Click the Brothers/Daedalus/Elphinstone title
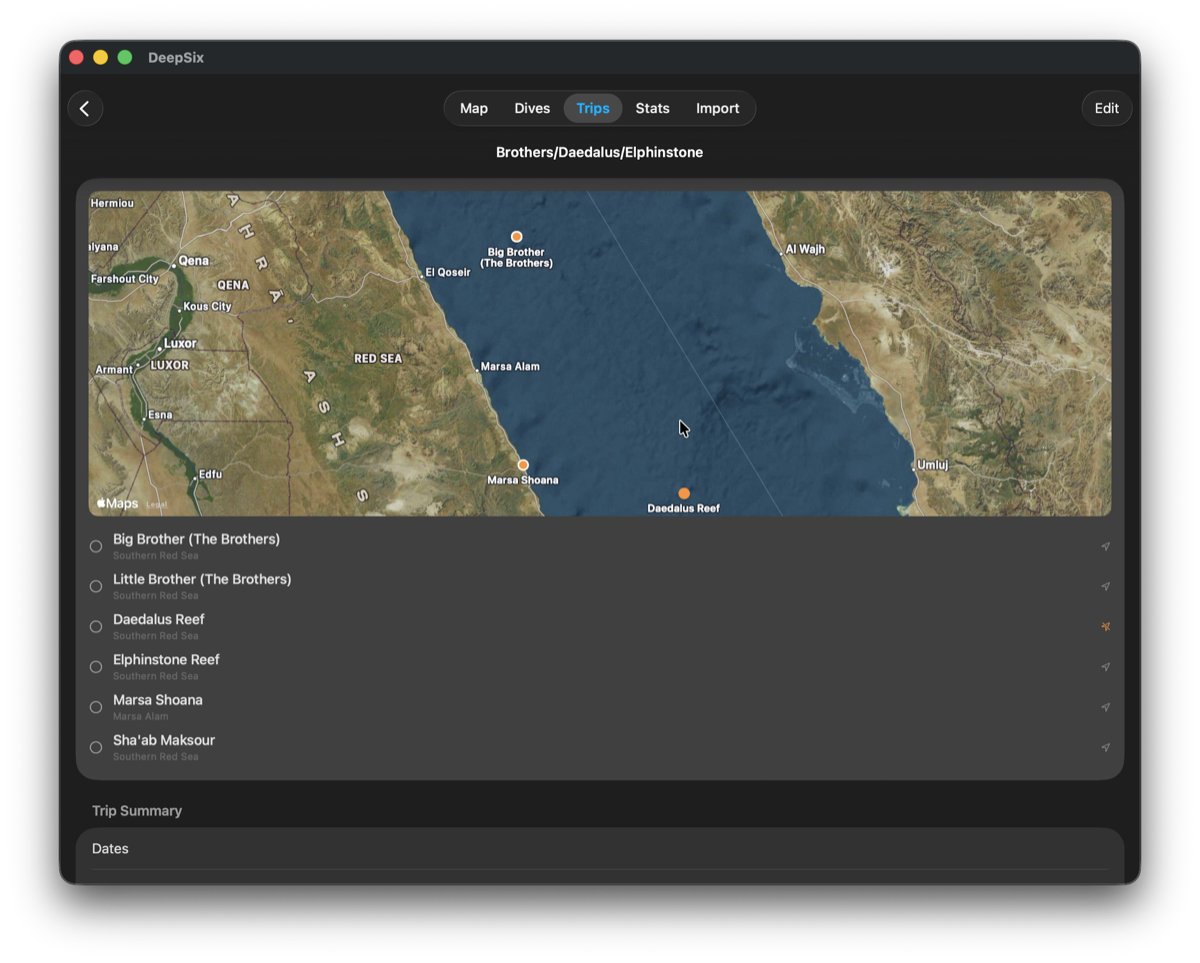This screenshot has width=1200, height=963. (x=600, y=152)
